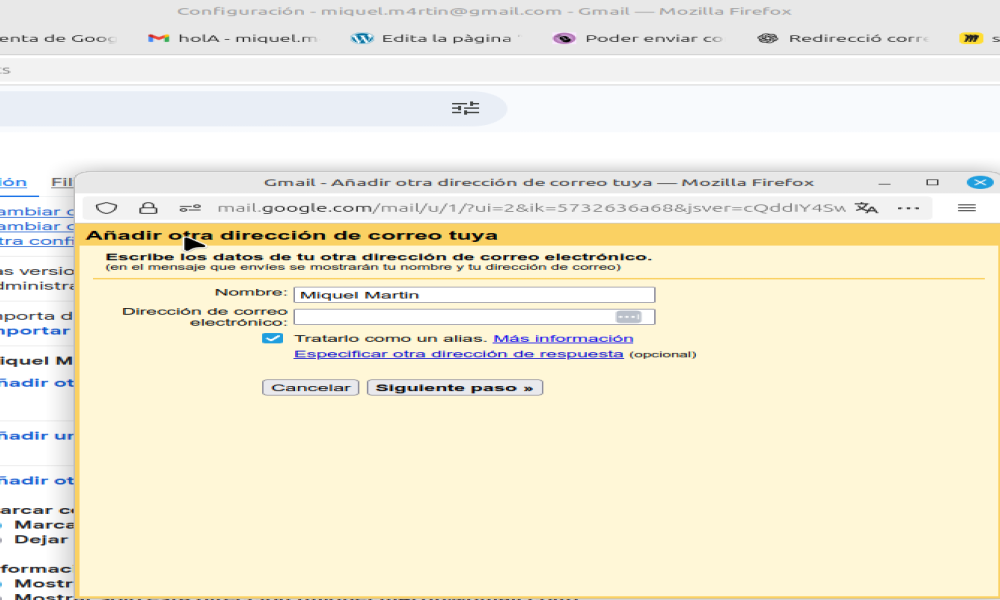Show Gmail search filter options
This screenshot has height=600, width=1000.
point(465,108)
